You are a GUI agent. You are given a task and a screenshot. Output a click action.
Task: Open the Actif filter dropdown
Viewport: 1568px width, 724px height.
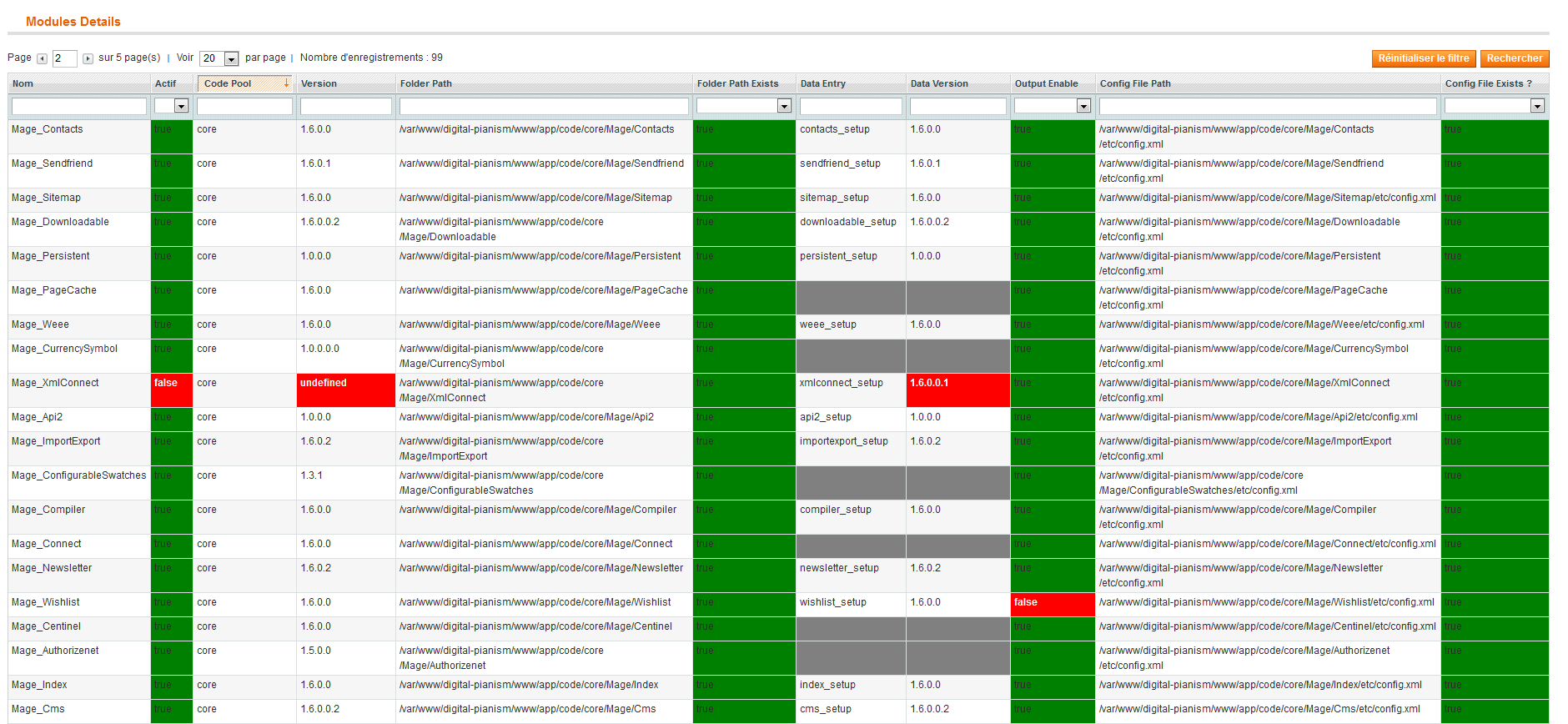pyautogui.click(x=172, y=106)
